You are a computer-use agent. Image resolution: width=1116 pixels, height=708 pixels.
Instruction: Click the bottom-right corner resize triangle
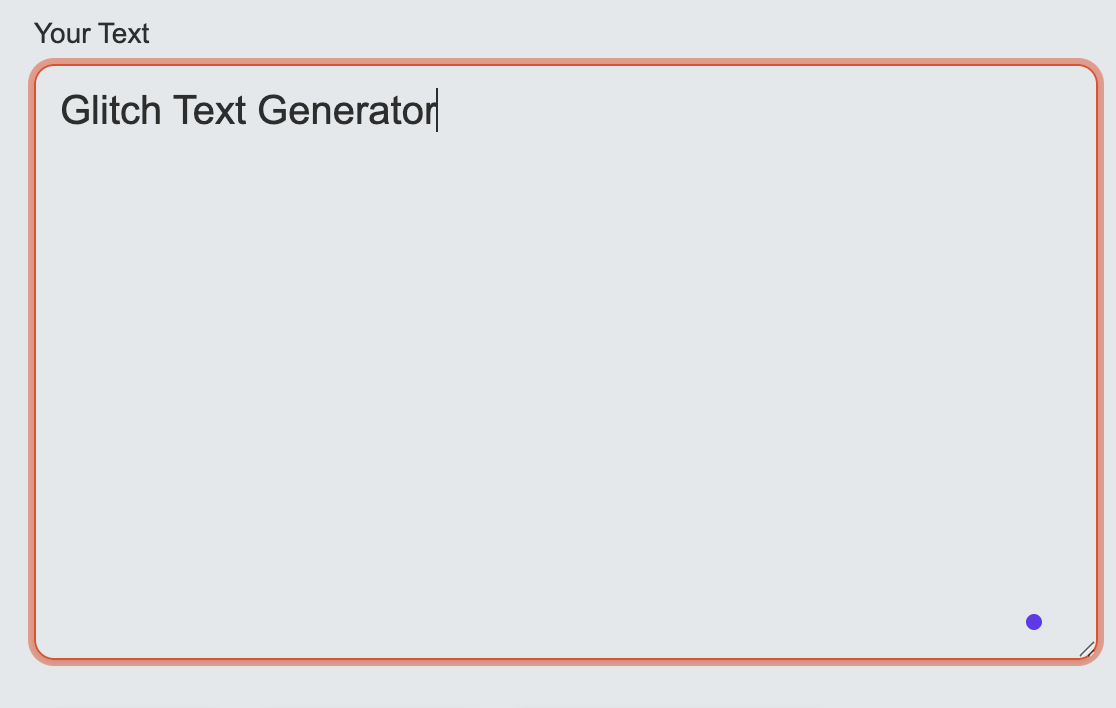pos(1088,651)
